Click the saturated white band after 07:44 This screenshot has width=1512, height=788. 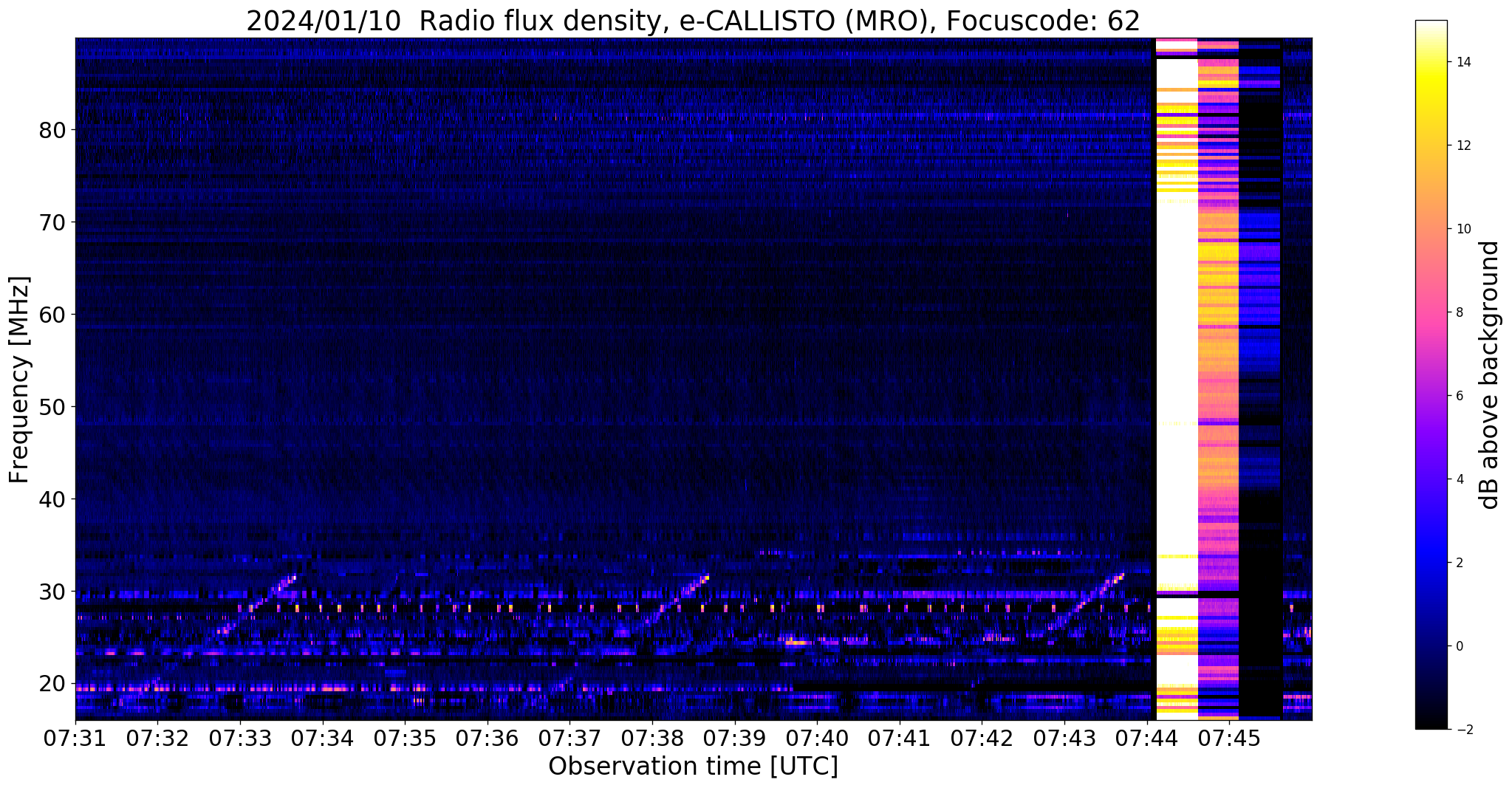click(1176, 378)
